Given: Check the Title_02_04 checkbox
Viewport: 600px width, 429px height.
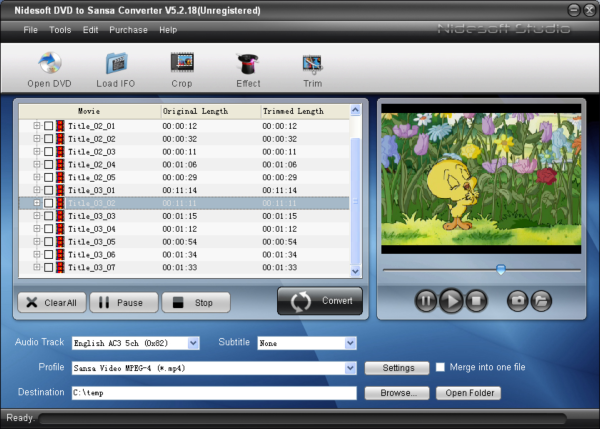Looking at the screenshot, I should point(49,165).
